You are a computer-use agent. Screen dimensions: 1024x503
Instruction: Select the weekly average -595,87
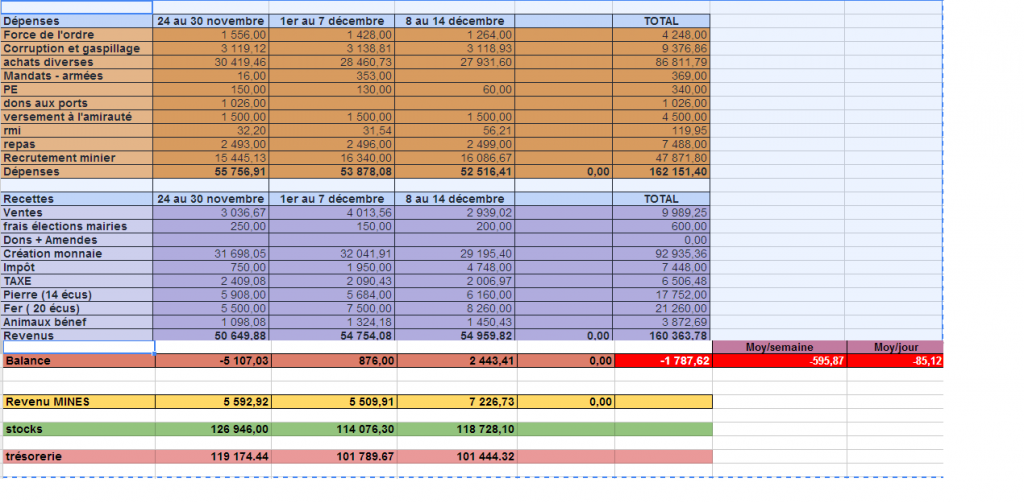pyautogui.click(x=780, y=361)
